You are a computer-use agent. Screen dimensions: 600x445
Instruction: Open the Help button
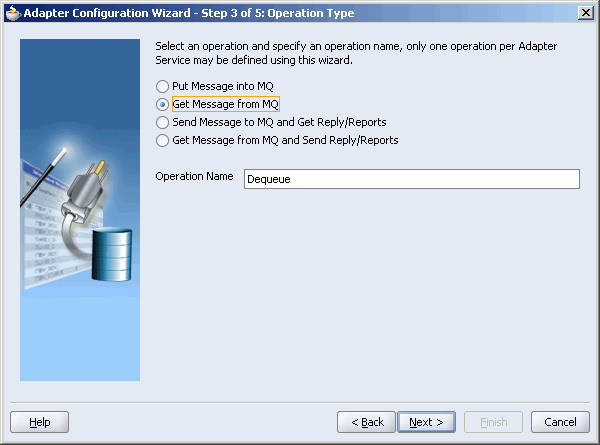point(39,422)
